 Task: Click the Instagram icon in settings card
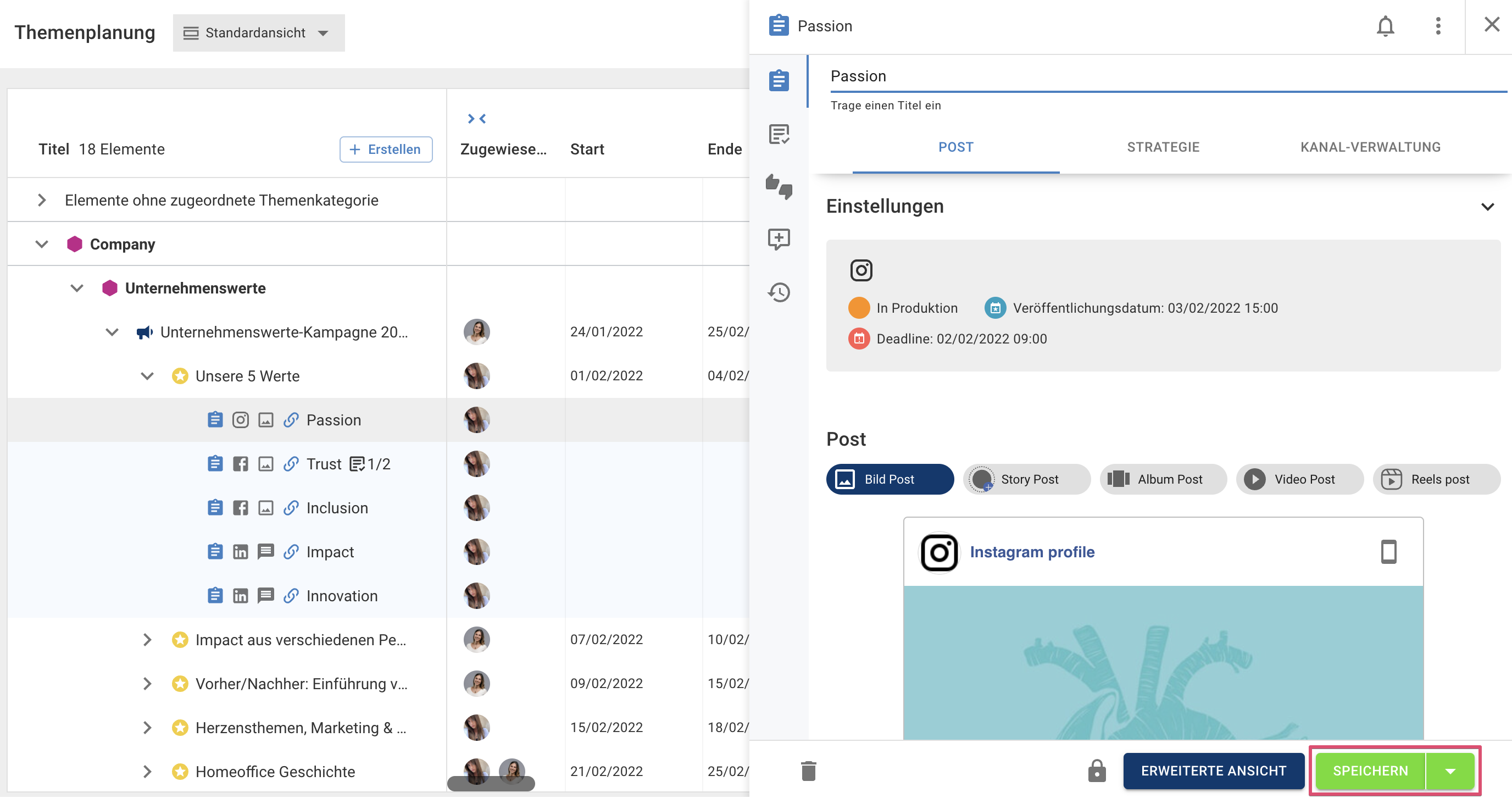click(861, 270)
